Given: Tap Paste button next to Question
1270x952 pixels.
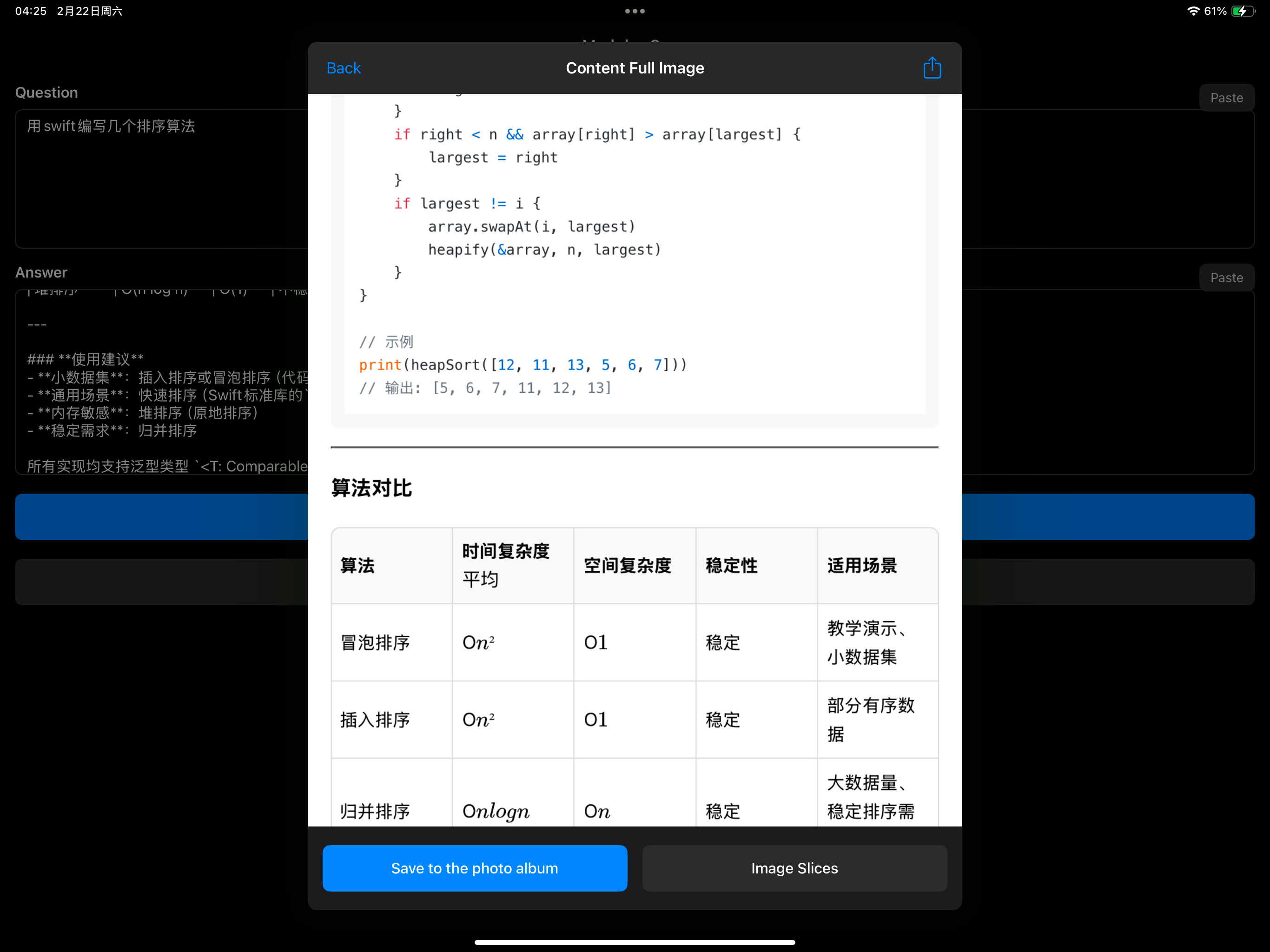Looking at the screenshot, I should (1226, 98).
